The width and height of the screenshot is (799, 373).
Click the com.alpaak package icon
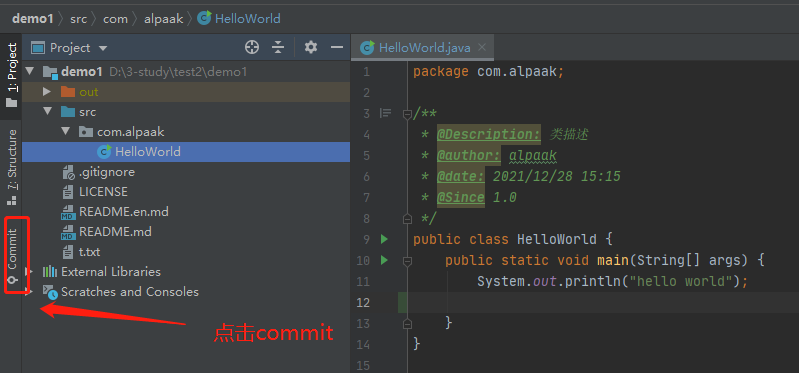86,132
